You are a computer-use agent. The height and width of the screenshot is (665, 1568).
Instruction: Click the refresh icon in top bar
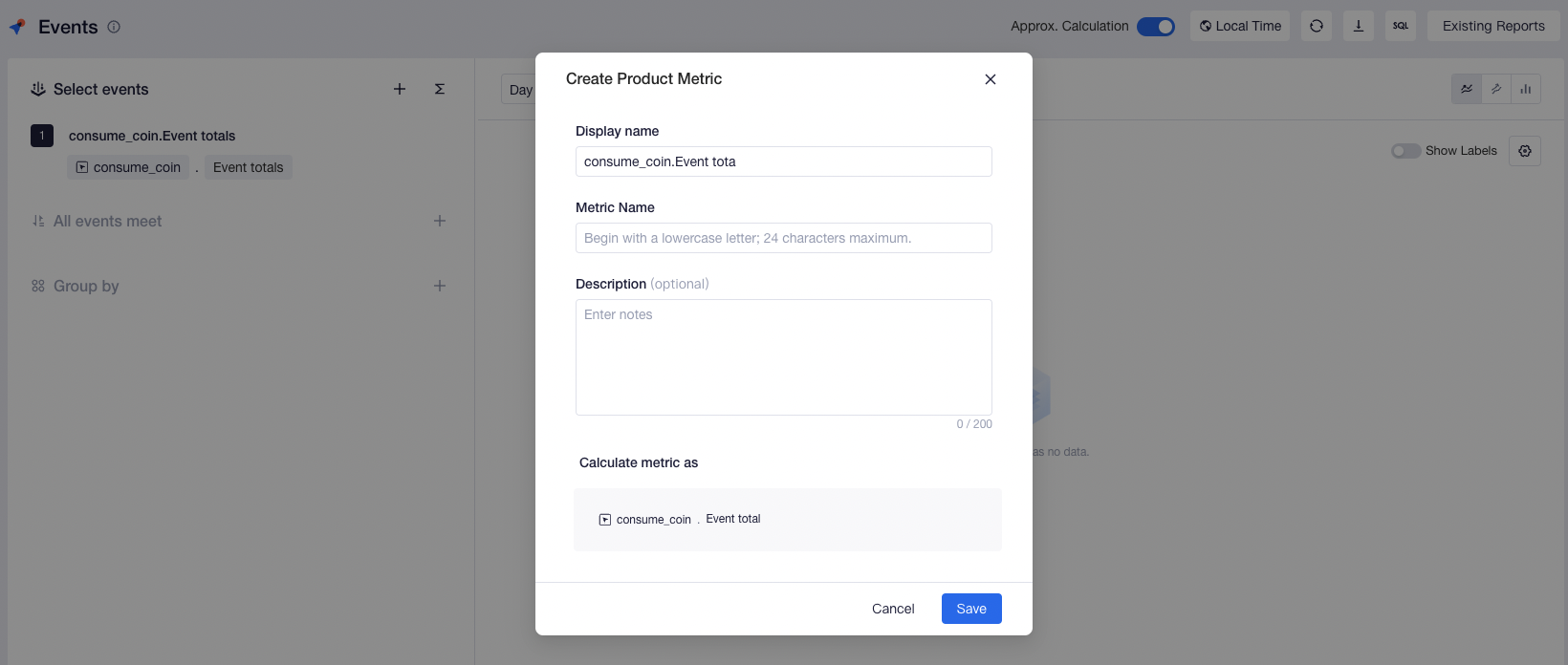pos(1317,26)
